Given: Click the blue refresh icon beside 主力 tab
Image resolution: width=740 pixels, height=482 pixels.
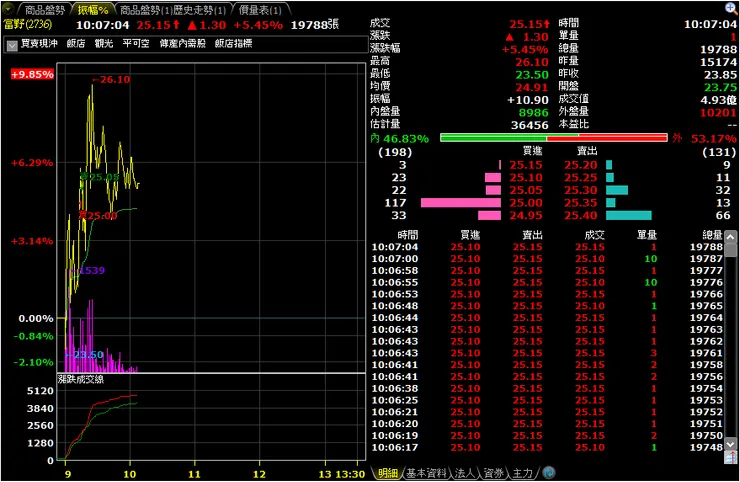Looking at the screenshot, I should coord(549,472).
